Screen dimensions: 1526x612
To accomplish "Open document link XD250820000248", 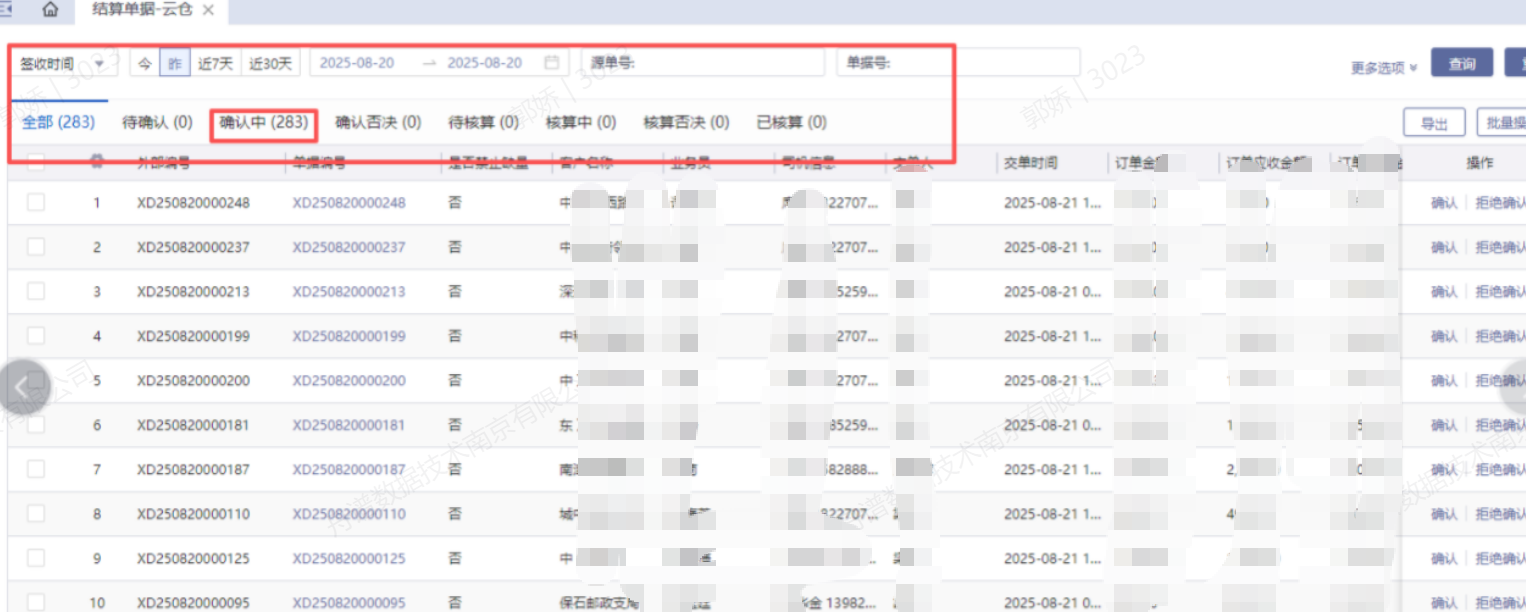I will [x=349, y=203].
